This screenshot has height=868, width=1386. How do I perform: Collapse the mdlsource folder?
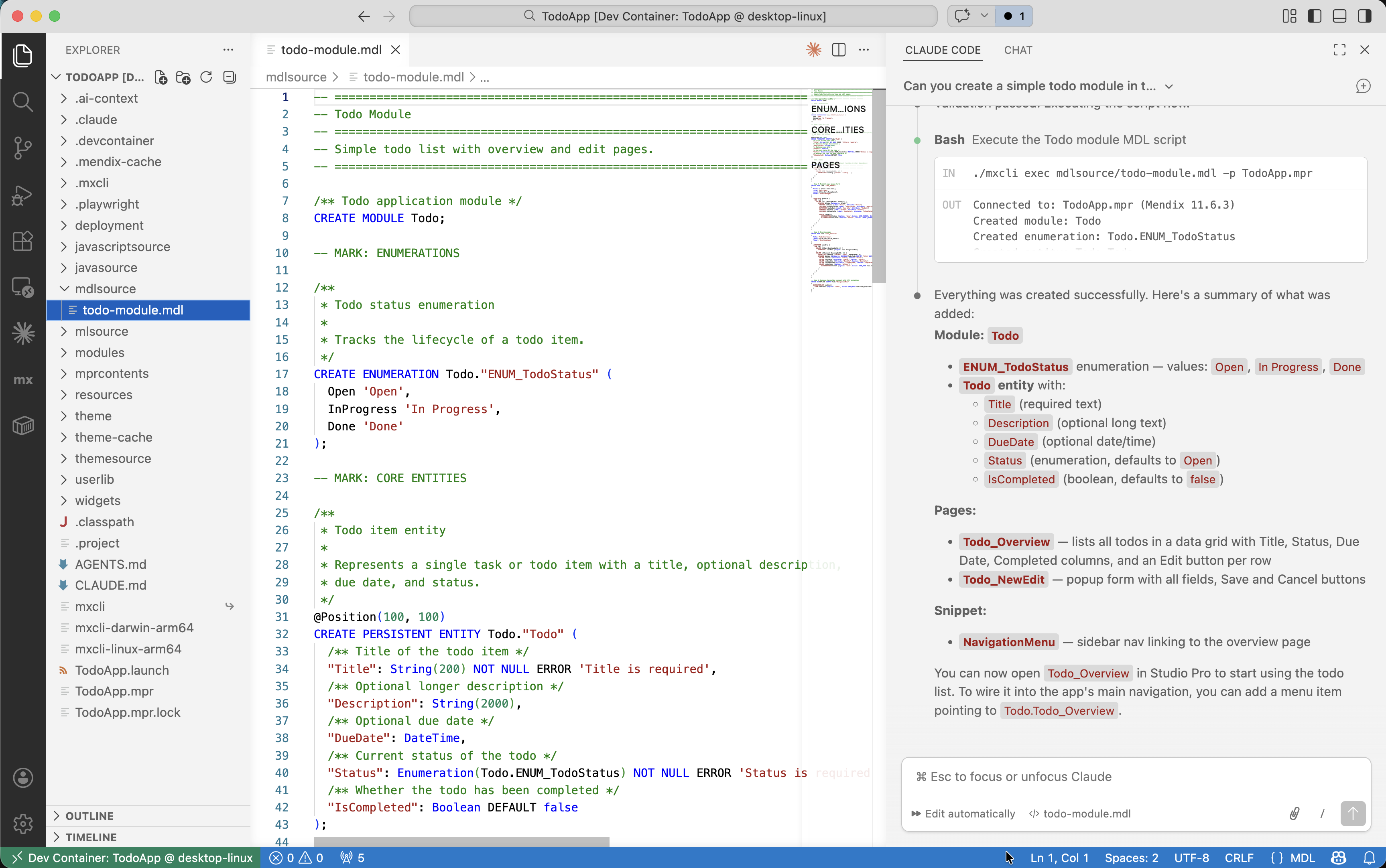pyautogui.click(x=148, y=289)
